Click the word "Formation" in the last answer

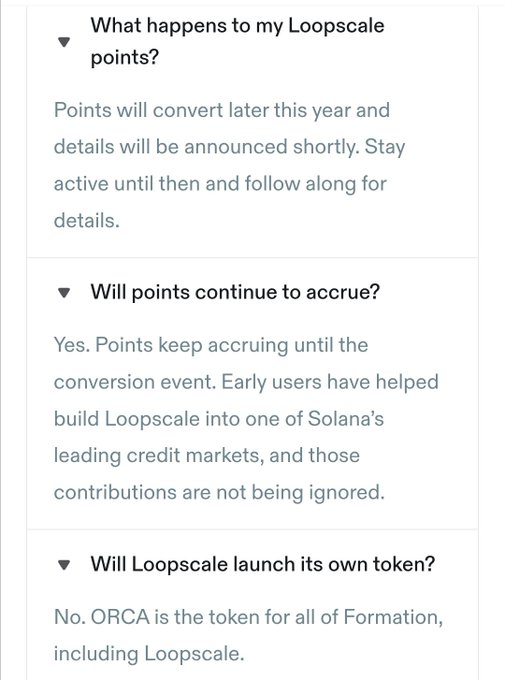390,617
